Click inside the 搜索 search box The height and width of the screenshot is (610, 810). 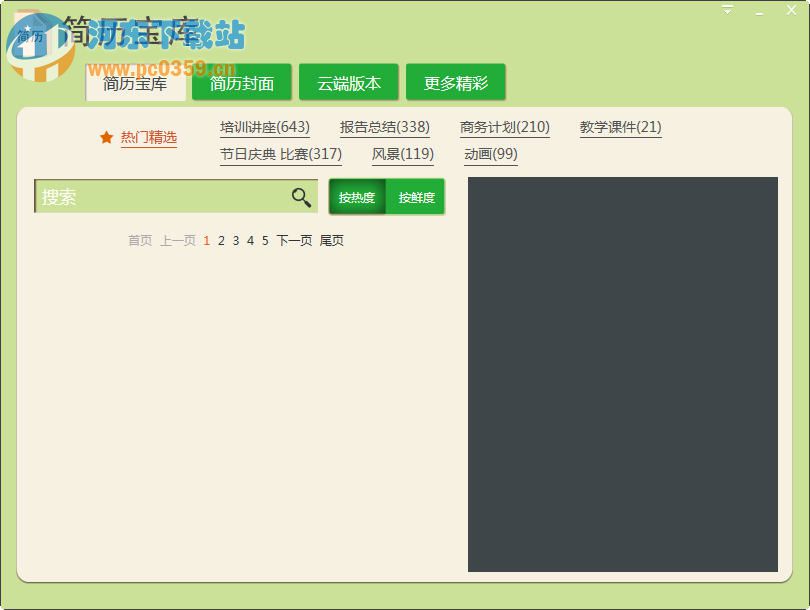(160, 197)
